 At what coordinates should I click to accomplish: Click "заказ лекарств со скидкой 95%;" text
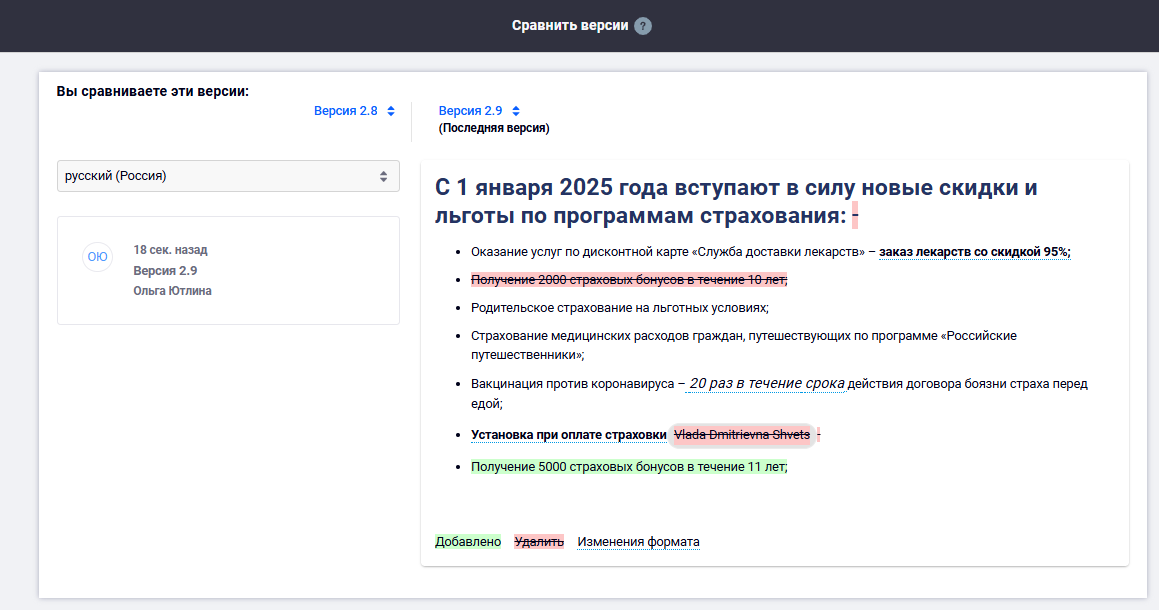click(x=974, y=252)
